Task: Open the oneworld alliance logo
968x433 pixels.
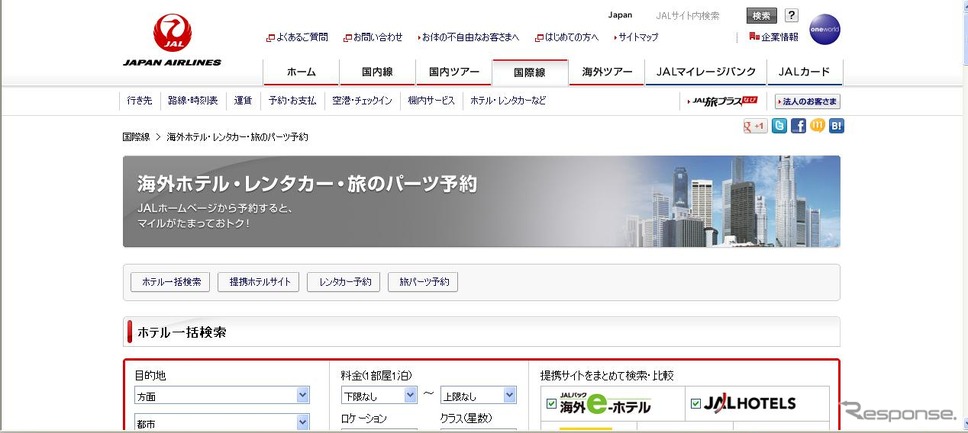Action: pos(825,29)
